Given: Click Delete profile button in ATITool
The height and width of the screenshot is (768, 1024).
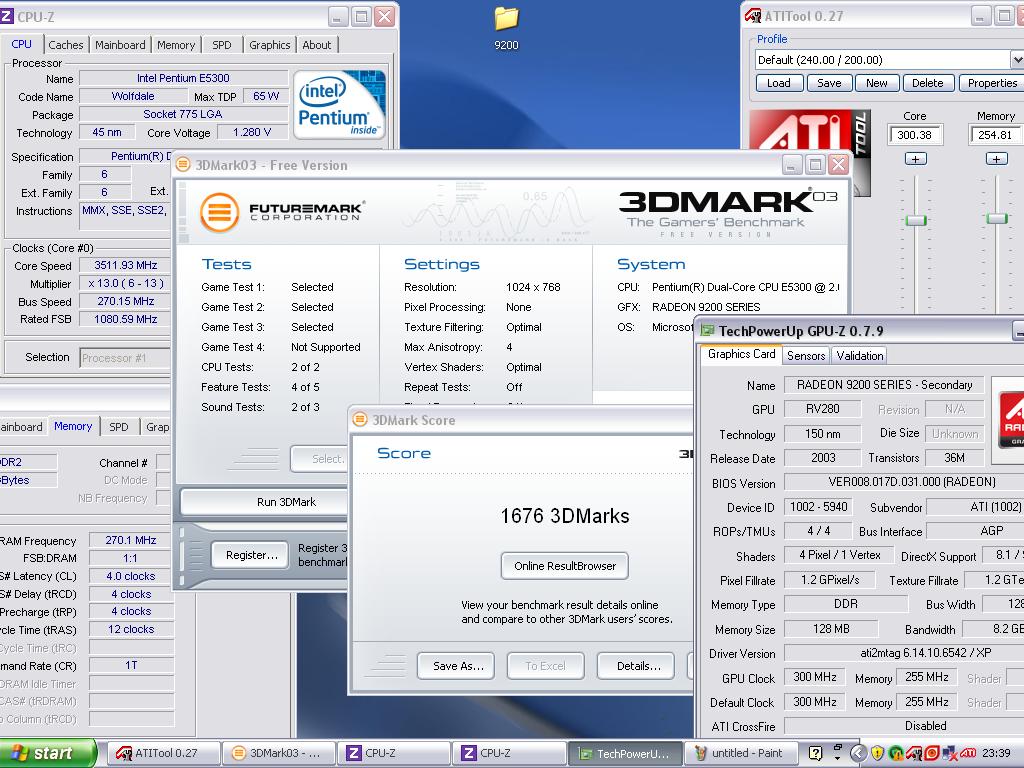Looking at the screenshot, I should pos(927,83).
